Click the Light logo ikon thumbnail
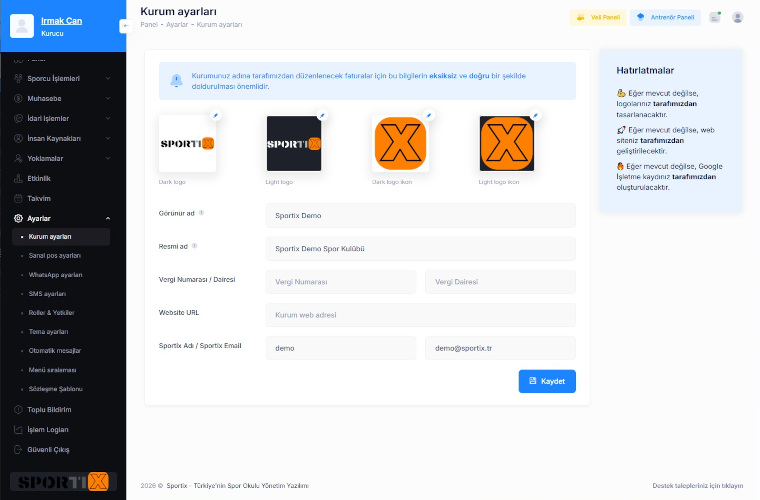Image resolution: width=760 pixels, height=500 pixels. (x=507, y=143)
